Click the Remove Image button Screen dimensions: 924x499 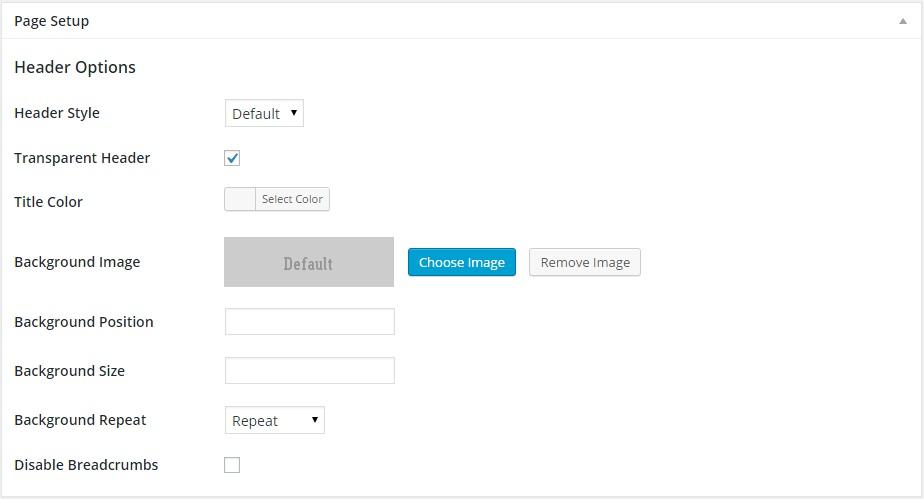(584, 262)
